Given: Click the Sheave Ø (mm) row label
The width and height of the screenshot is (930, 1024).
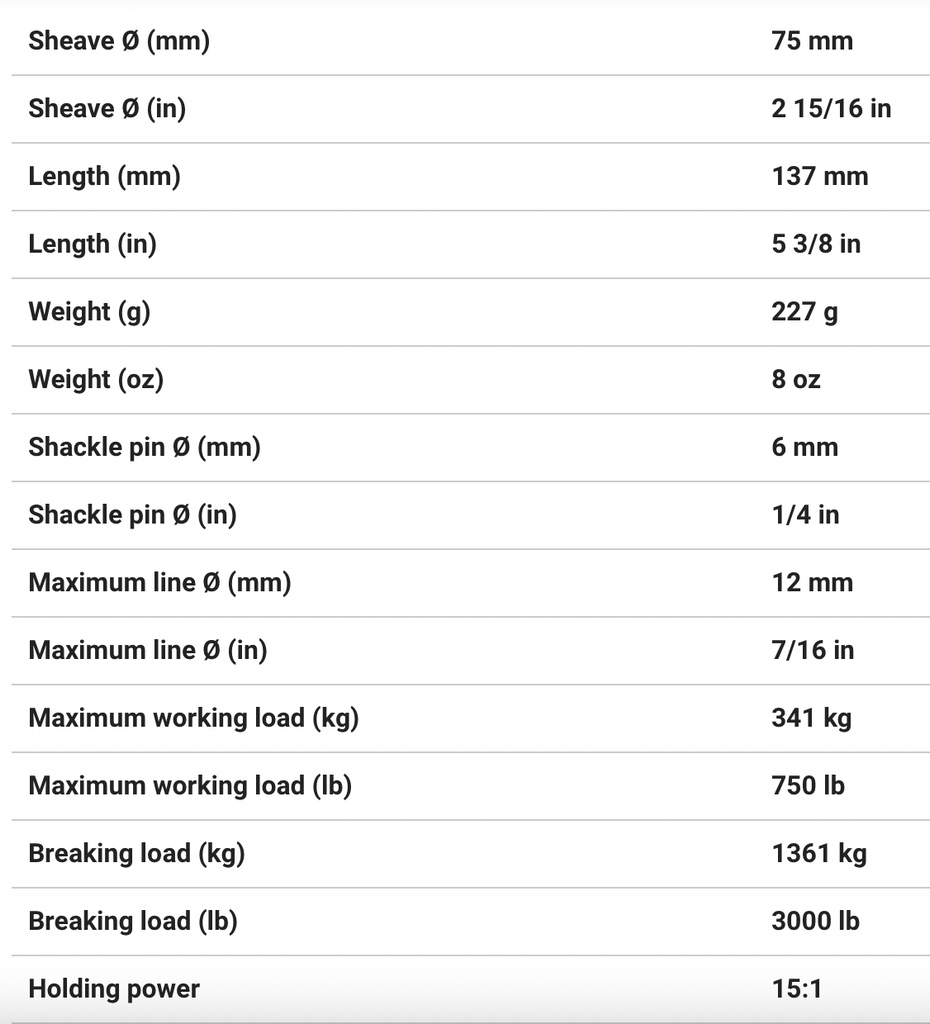Looking at the screenshot, I should coord(119,41).
